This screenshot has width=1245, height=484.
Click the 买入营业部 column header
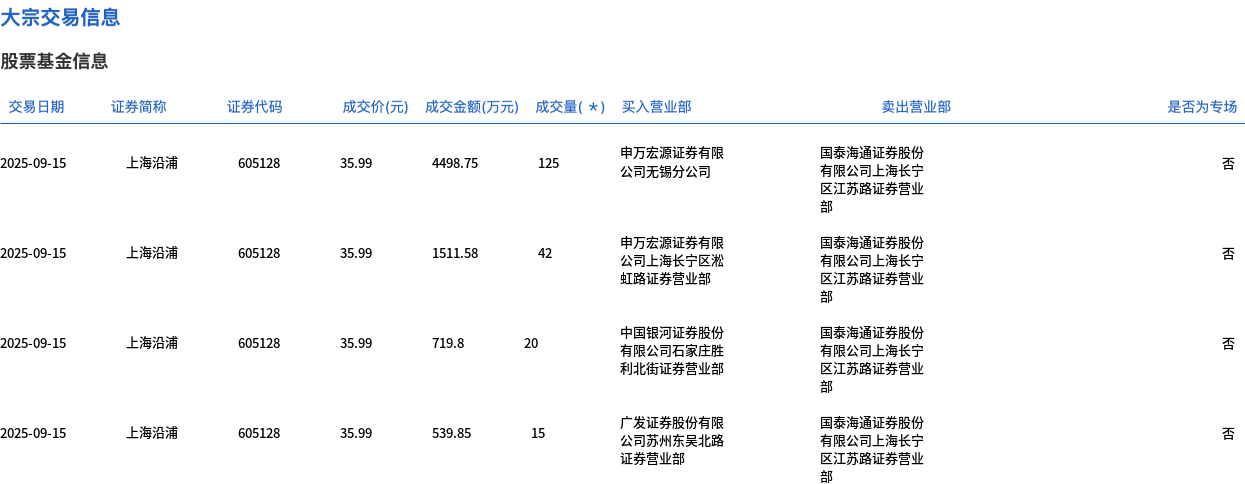656,107
